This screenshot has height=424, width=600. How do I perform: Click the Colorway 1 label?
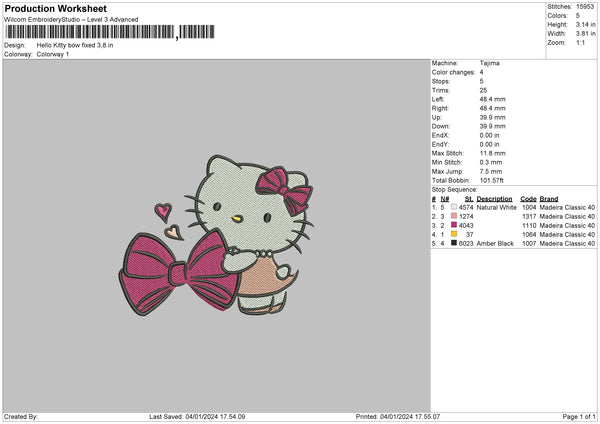52,54
